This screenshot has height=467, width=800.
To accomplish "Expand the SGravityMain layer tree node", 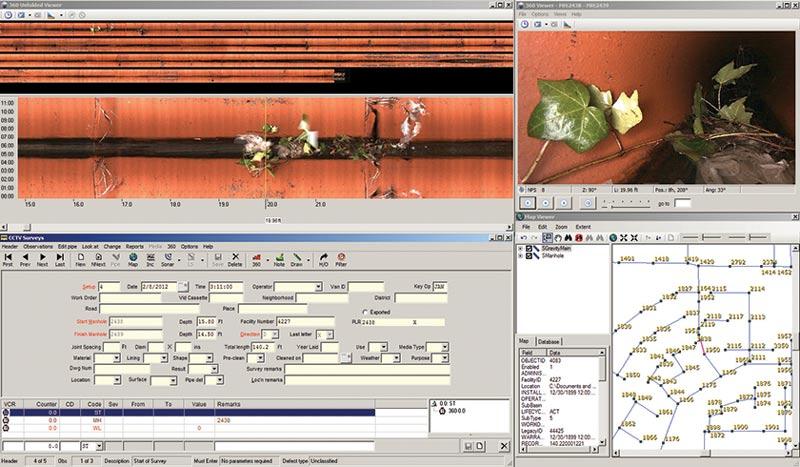I will pyautogui.click(x=521, y=249).
